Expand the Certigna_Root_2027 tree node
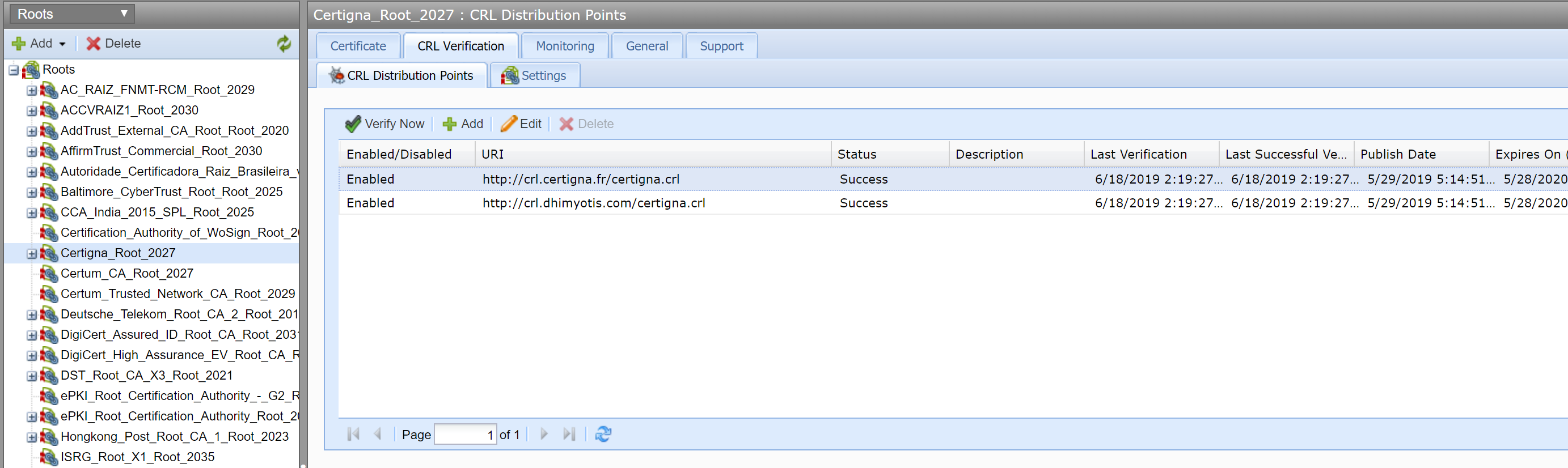This screenshot has width=1568, height=468. click(x=32, y=253)
